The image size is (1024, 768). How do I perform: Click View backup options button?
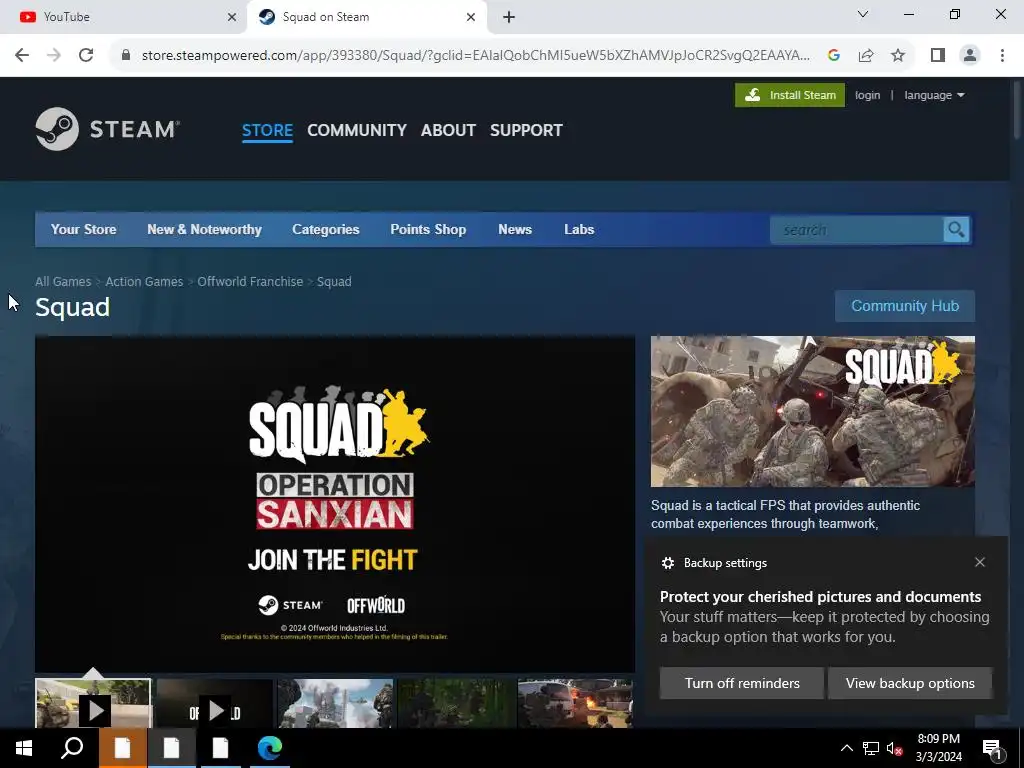[x=910, y=683]
